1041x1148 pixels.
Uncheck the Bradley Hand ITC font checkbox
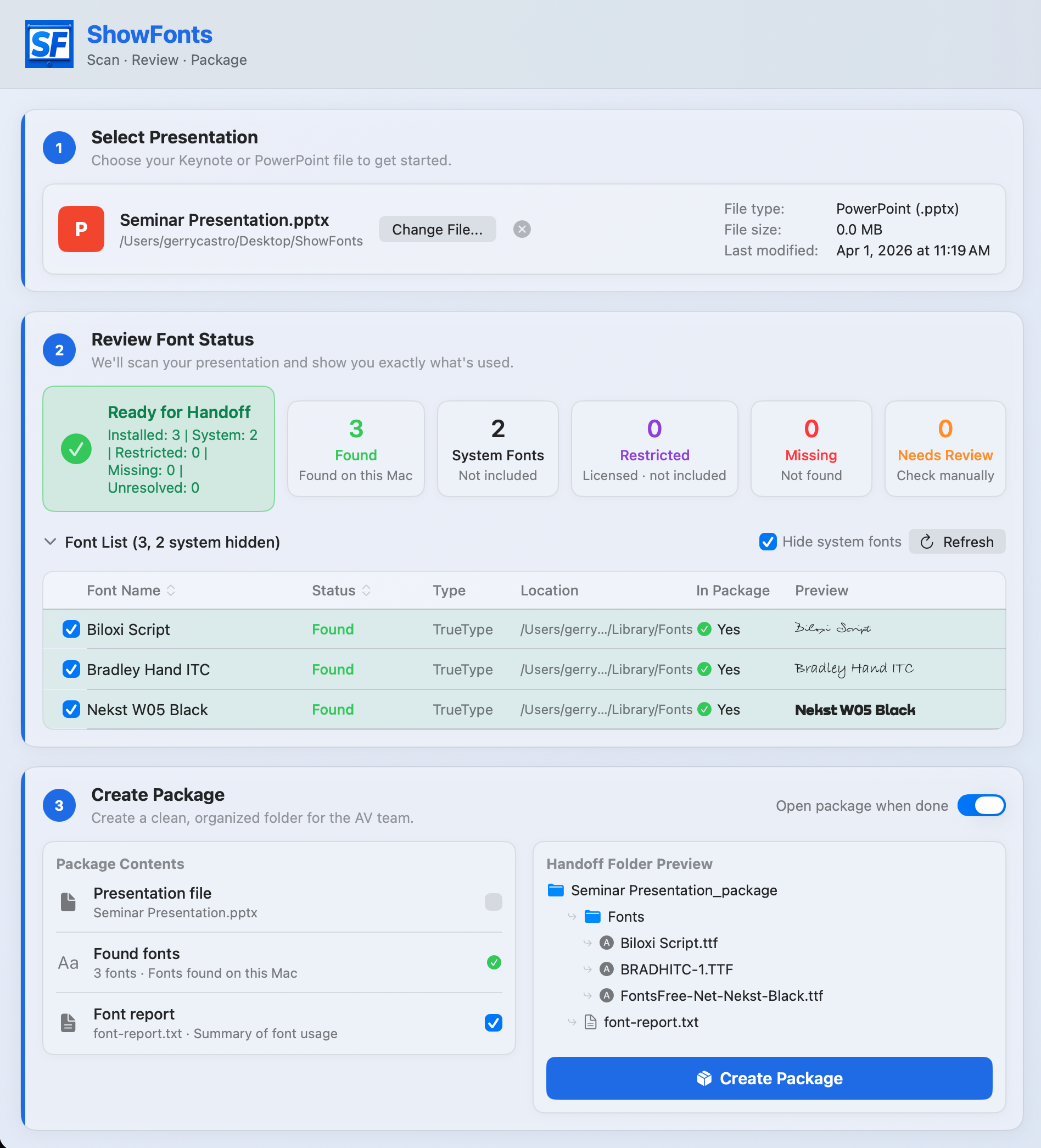[71, 669]
